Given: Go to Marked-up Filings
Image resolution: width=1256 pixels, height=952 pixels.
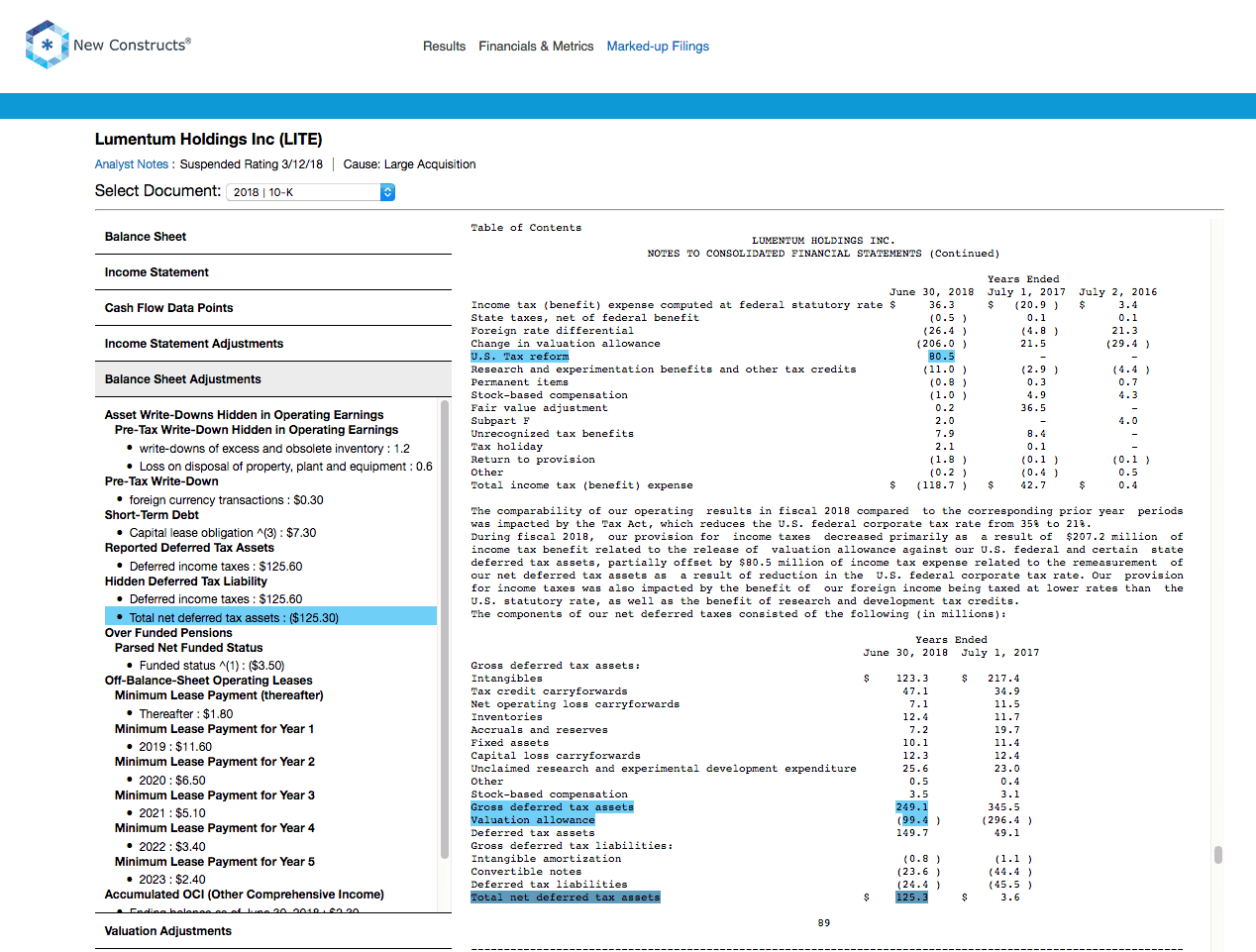Looking at the screenshot, I should click(x=658, y=47).
